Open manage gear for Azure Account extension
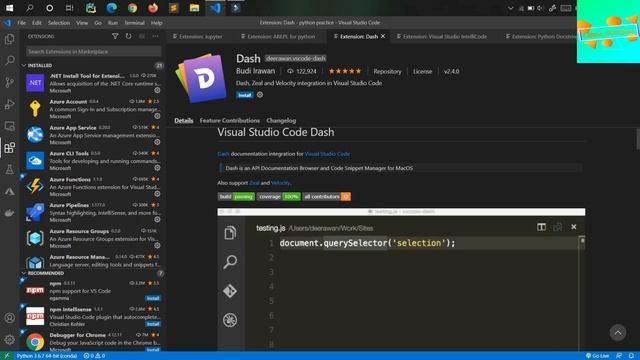This screenshot has height=360, width=640. (157, 116)
